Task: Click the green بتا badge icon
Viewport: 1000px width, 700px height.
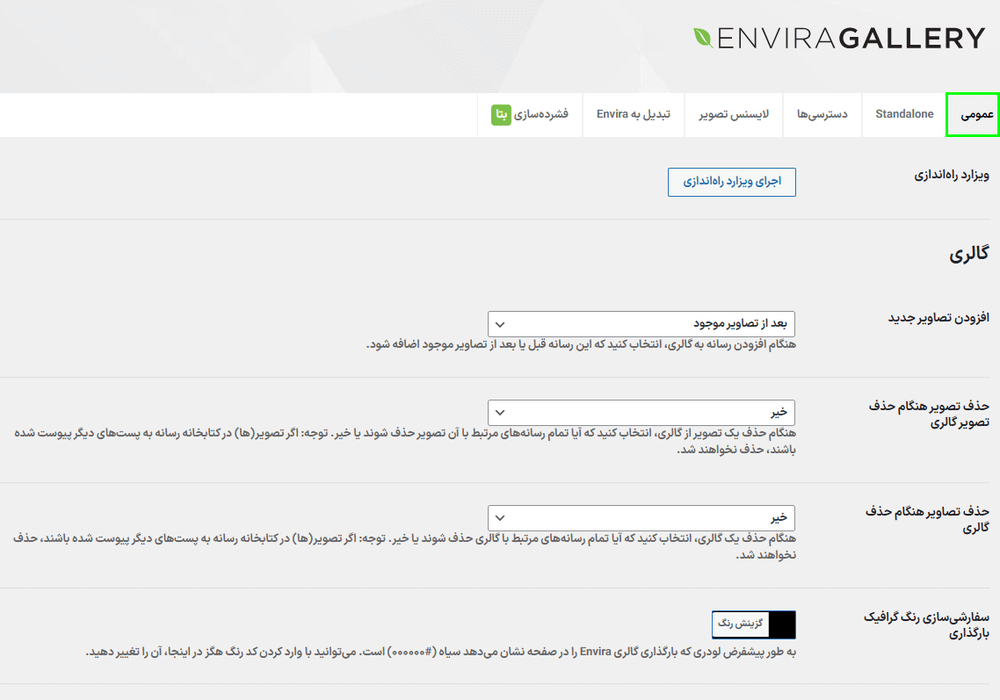Action: click(502, 115)
